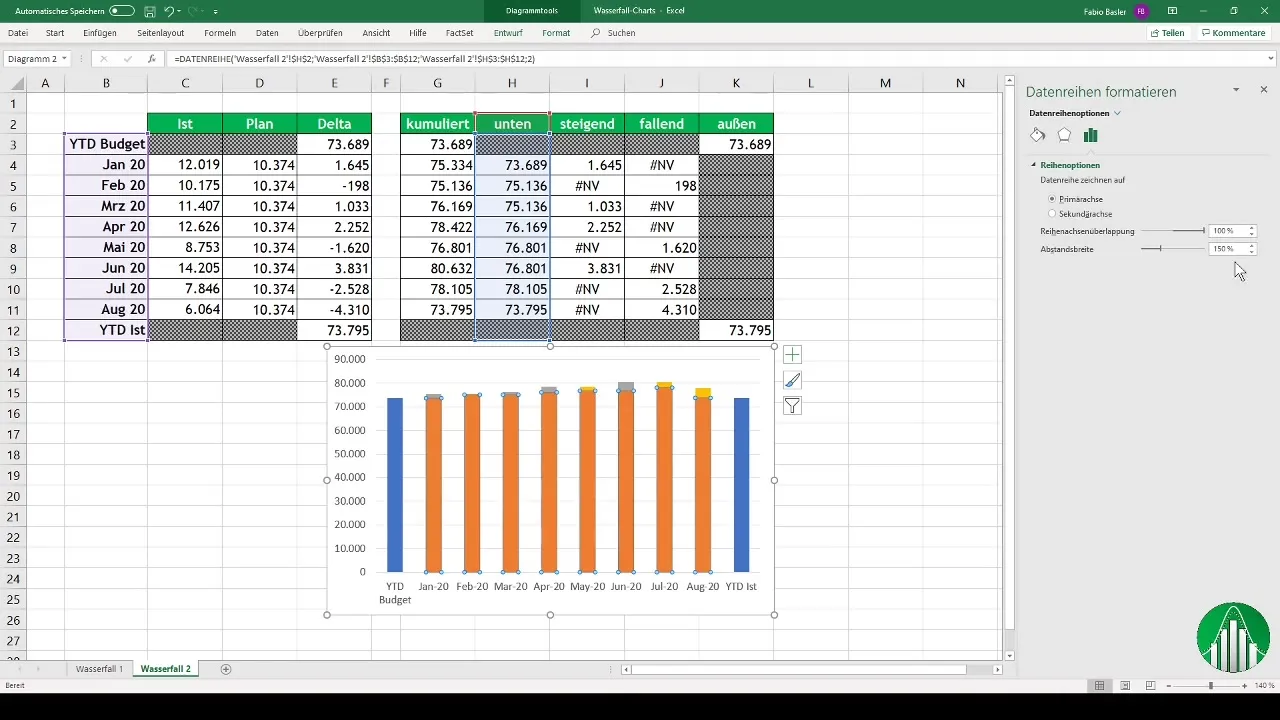Open the Fill & Line paint bucket options
The image size is (1280, 720).
[x=1038, y=135]
